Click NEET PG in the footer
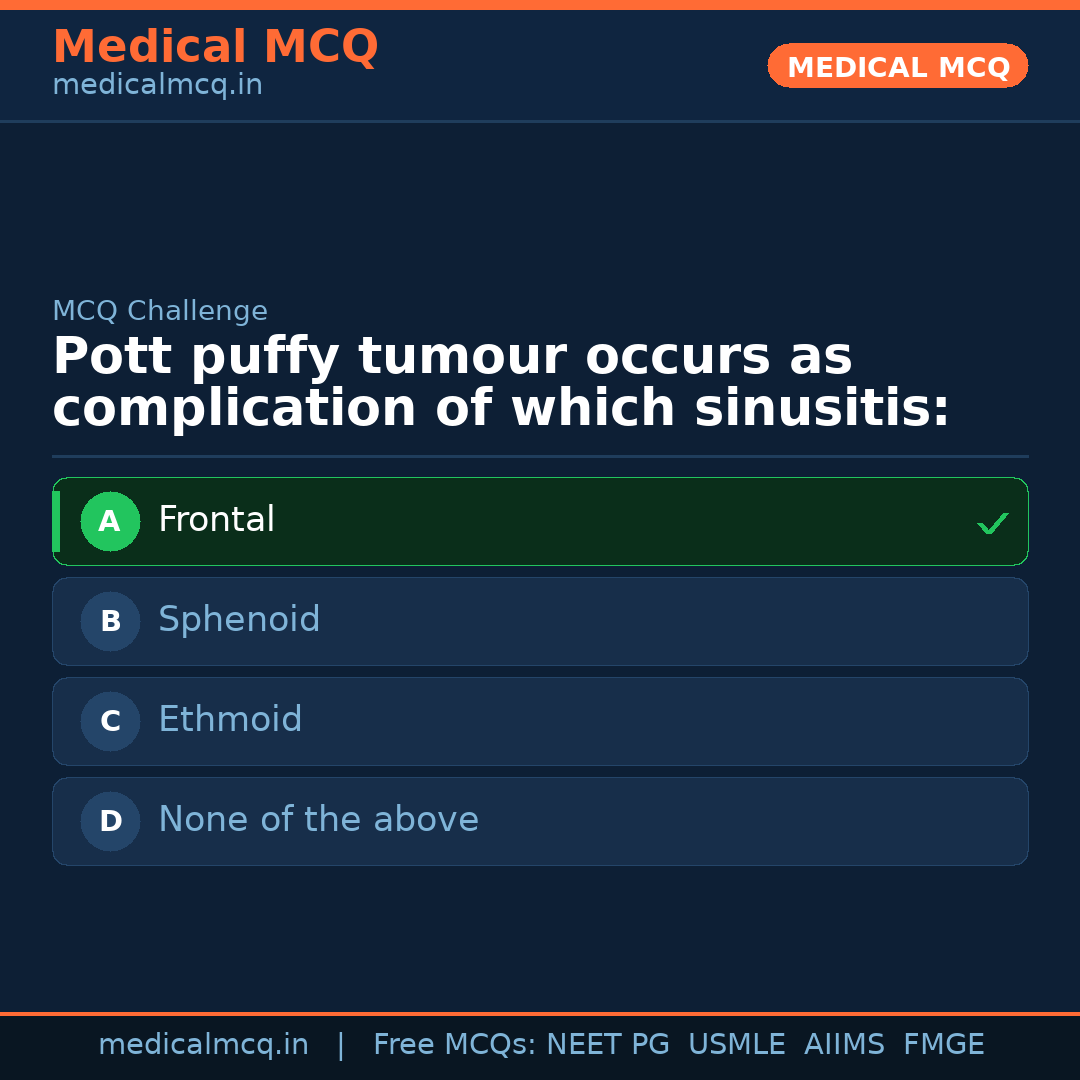 tap(607, 1044)
